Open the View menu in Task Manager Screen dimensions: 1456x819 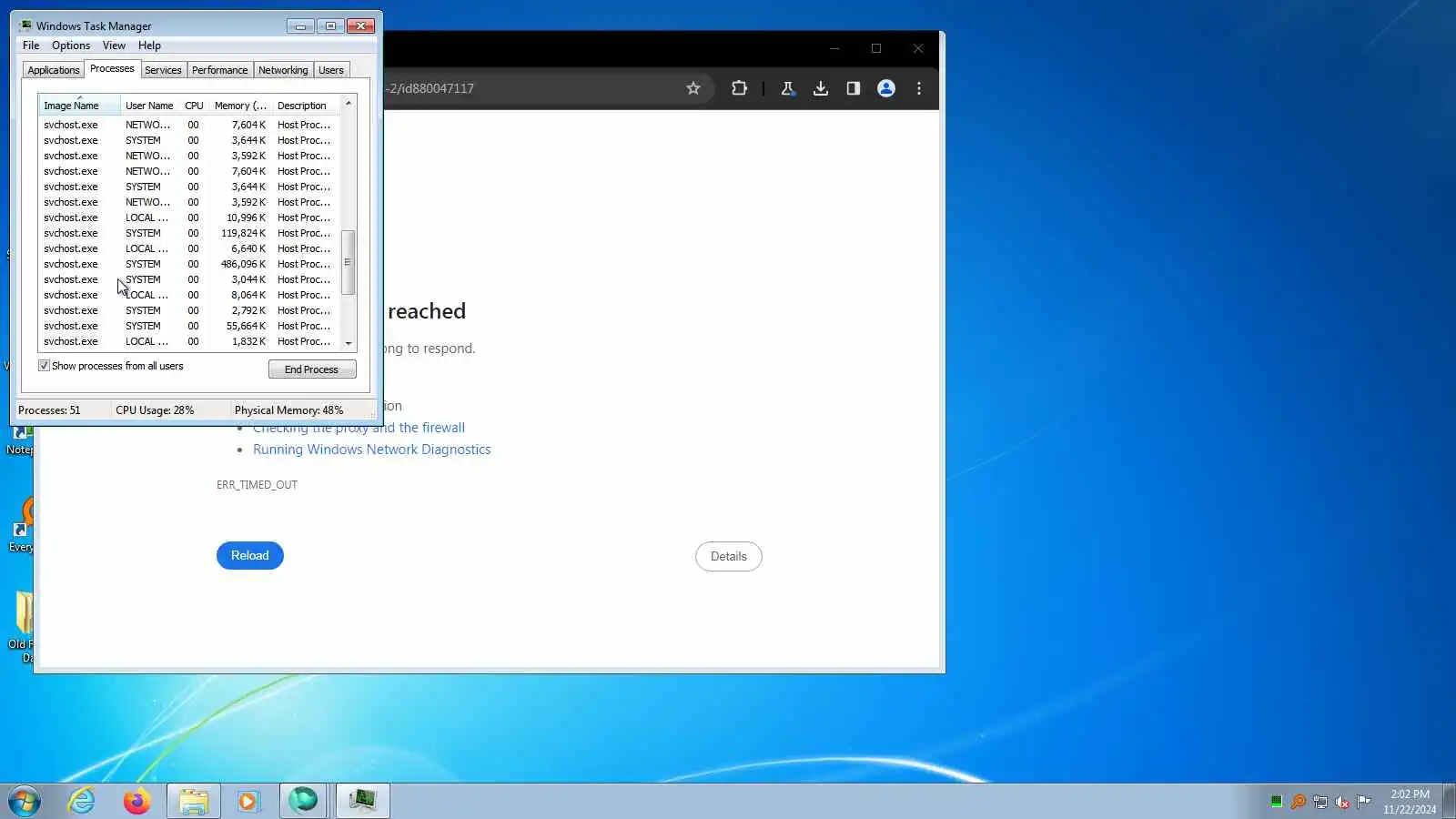114,45
